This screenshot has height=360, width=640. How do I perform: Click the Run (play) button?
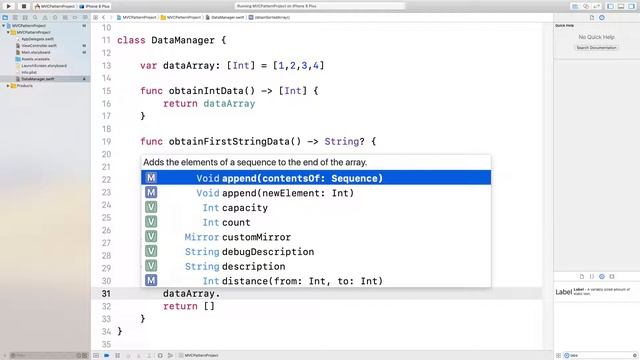[8, 6]
